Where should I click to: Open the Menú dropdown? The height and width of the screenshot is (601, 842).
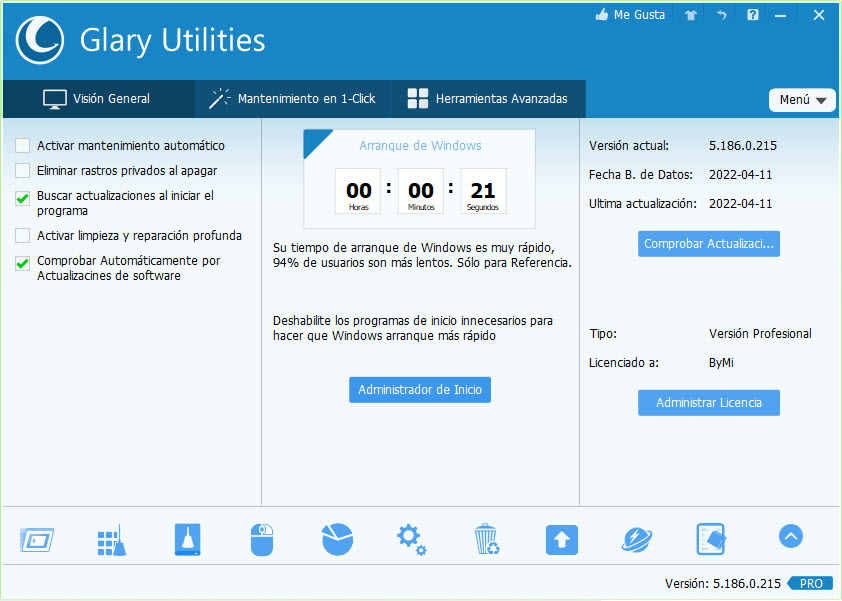802,100
